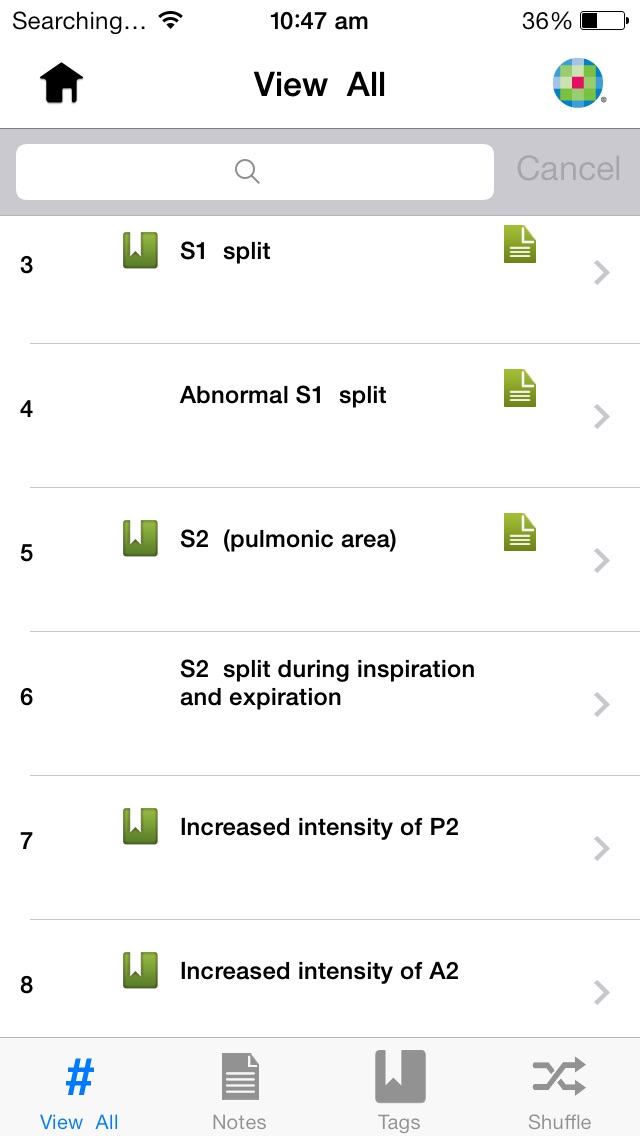640x1136 pixels.
Task: Tap the bookmark on Increased intensity of A2
Action: [140, 970]
